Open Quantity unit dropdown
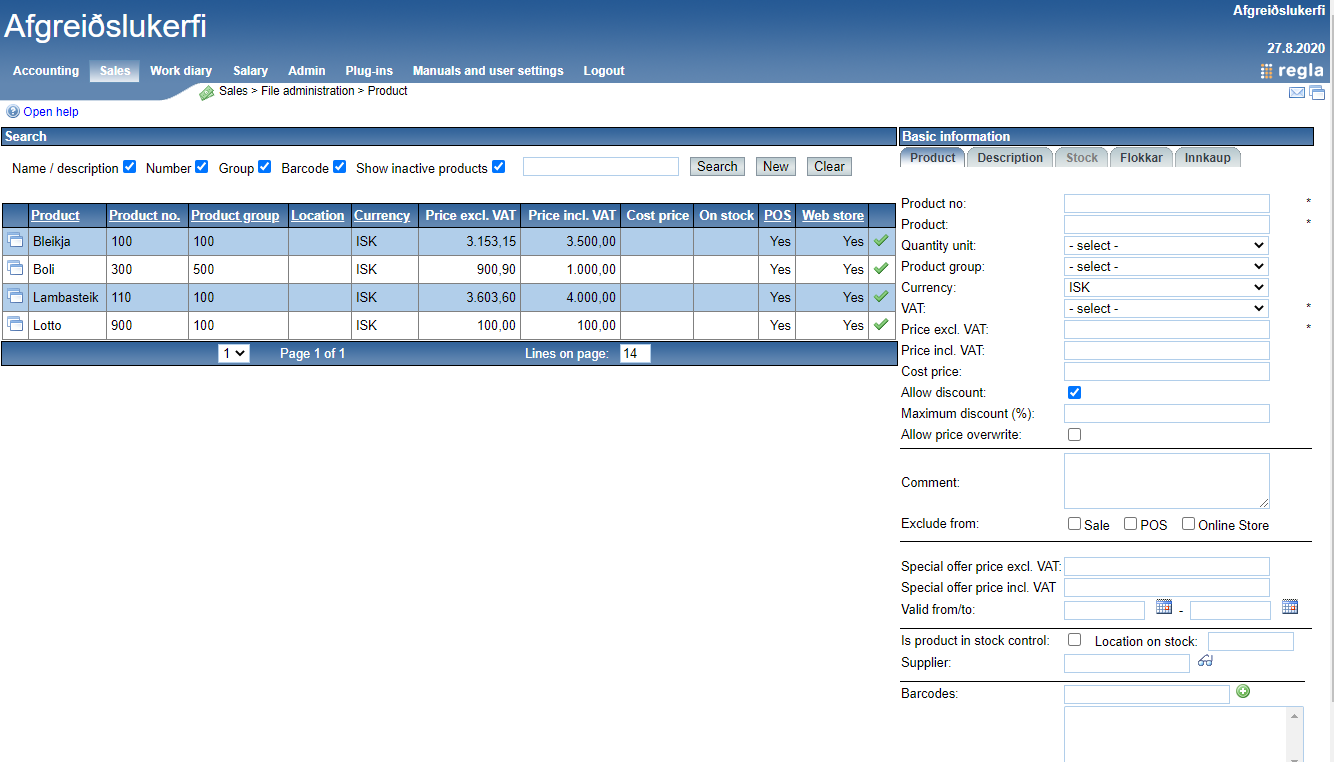1334x762 pixels. coord(1166,245)
